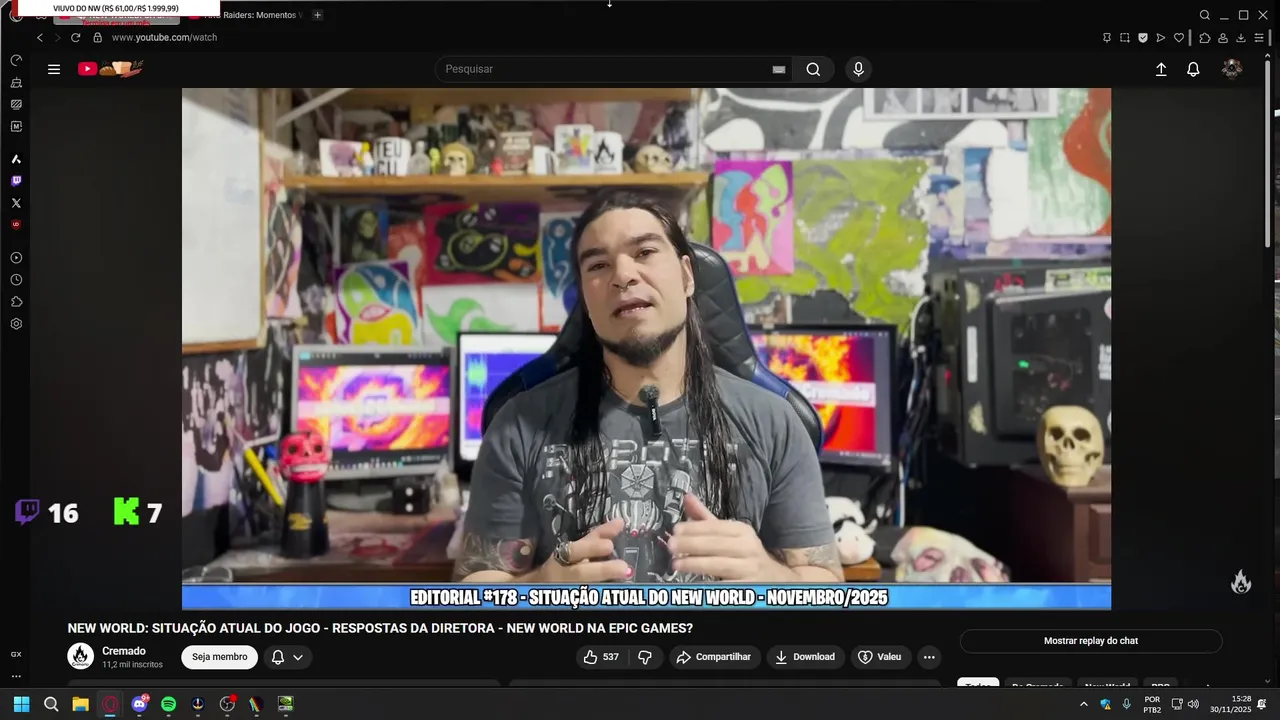Open GX Cleaner in the sidebar
Viewport: 1280px width, 720px height.
[16, 82]
